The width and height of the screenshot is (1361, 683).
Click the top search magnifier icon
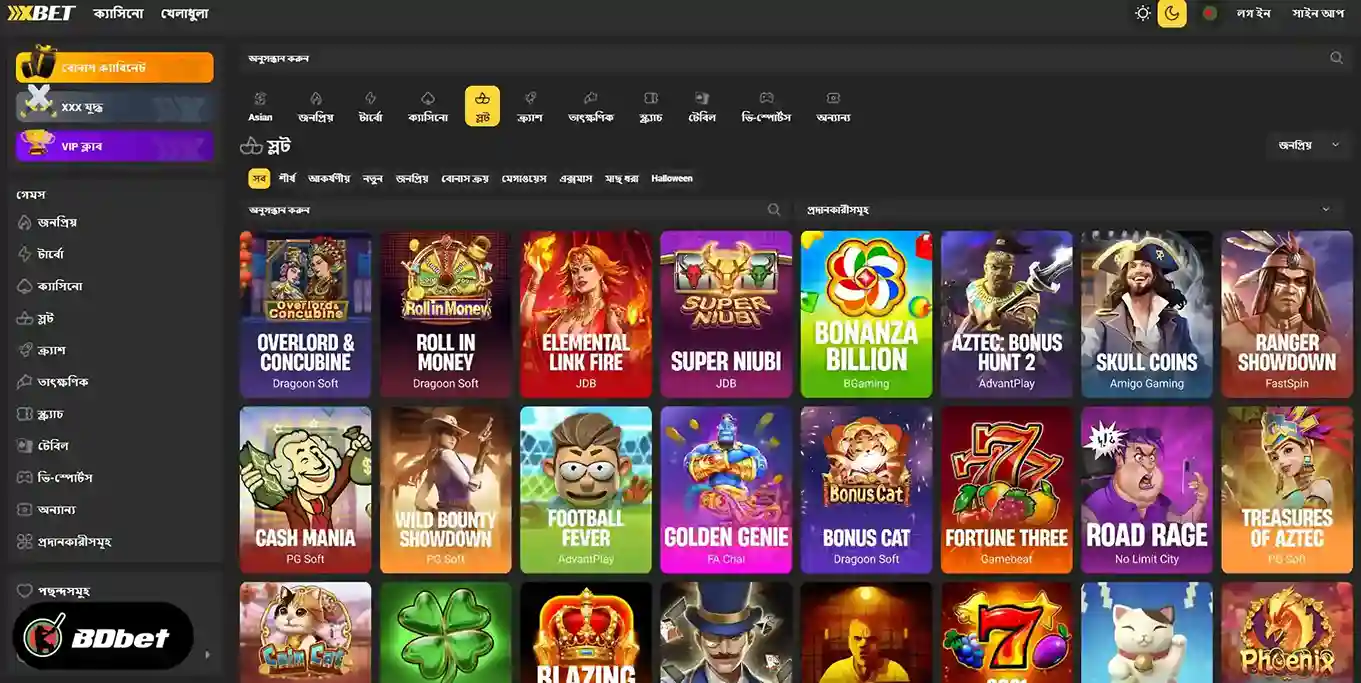click(1336, 58)
